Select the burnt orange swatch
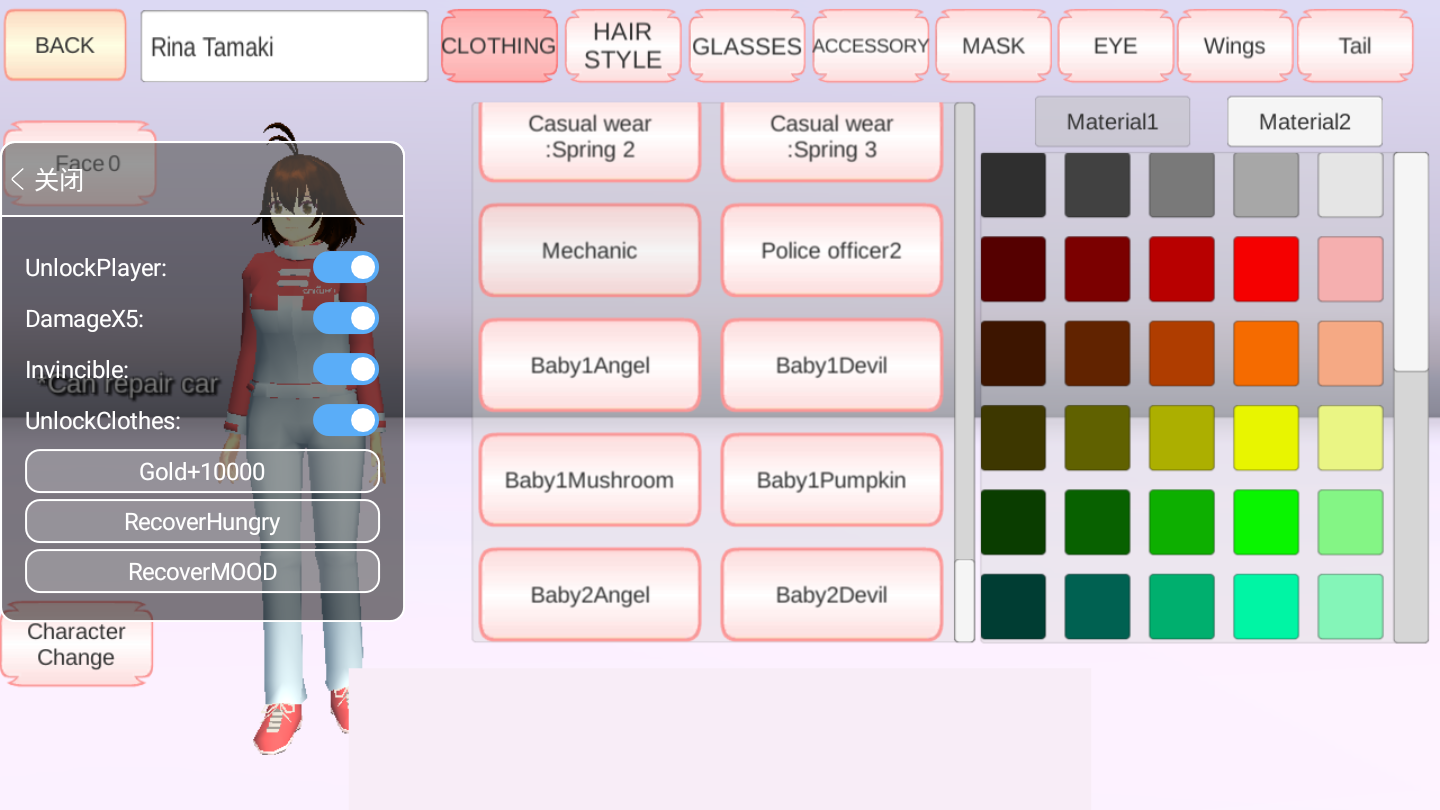The height and width of the screenshot is (810, 1440). point(1182,353)
